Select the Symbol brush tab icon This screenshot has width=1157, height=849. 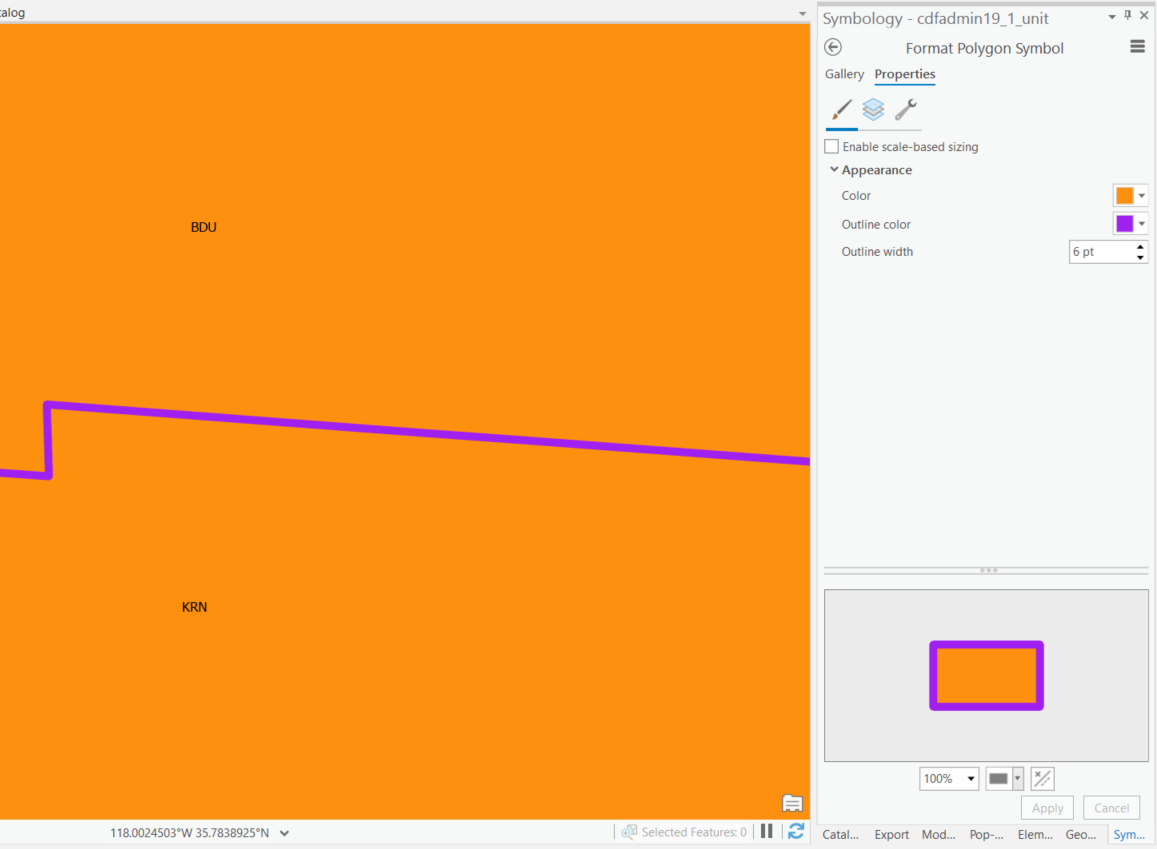(x=841, y=110)
